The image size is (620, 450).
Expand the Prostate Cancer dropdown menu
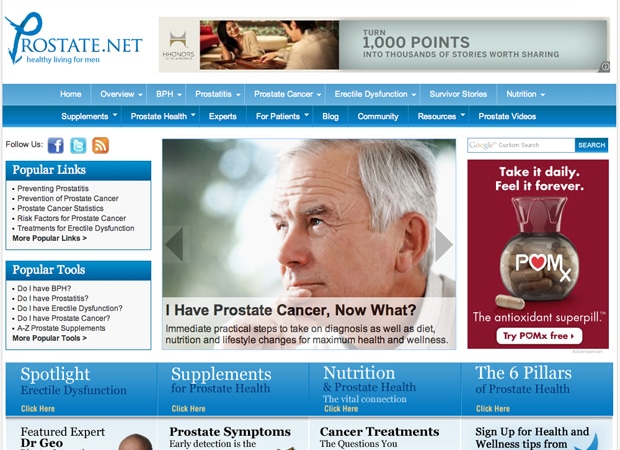287,94
